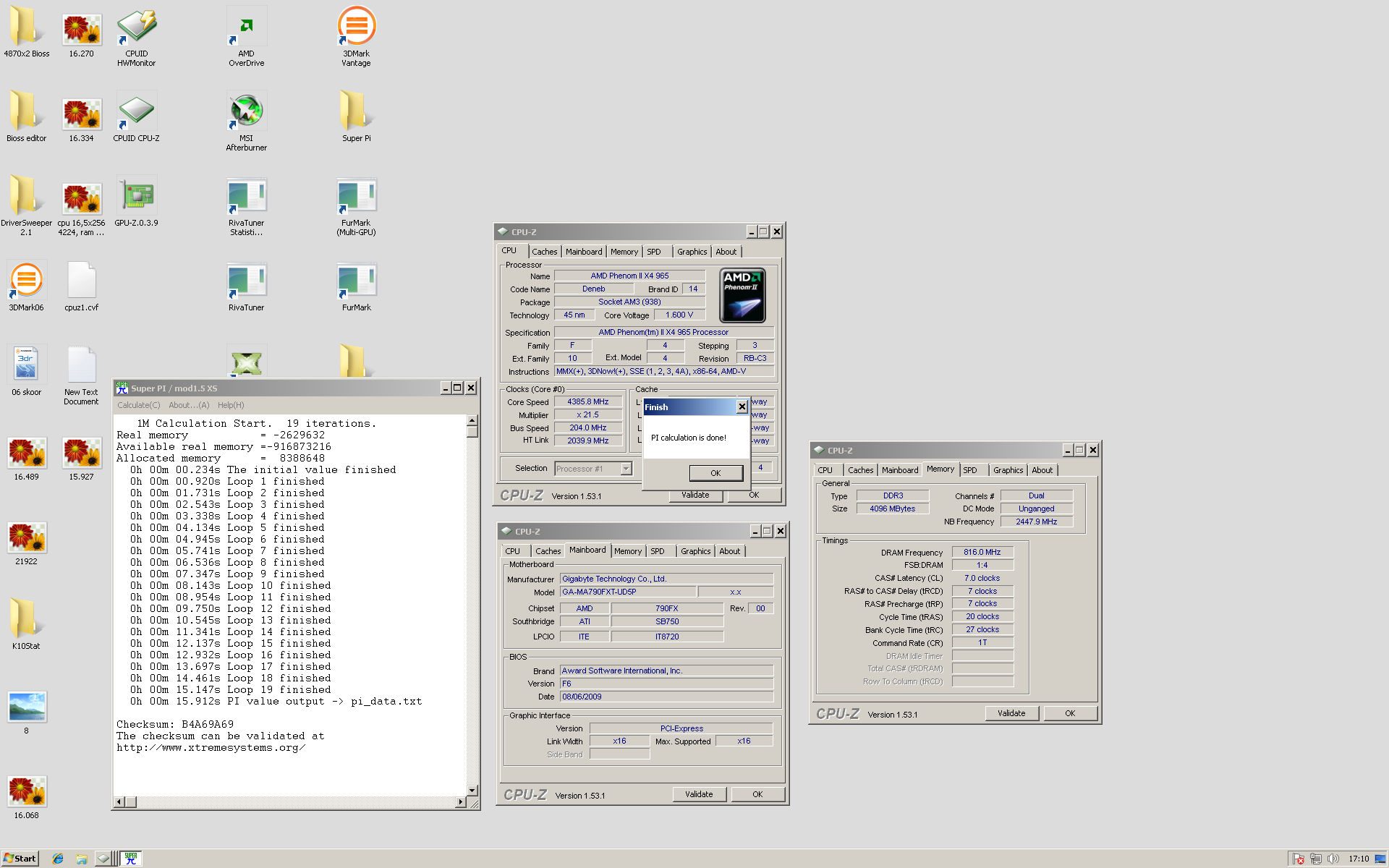Click OK in the Memory CPU-Z window
This screenshot has height=868, width=1389.
click(x=1070, y=714)
